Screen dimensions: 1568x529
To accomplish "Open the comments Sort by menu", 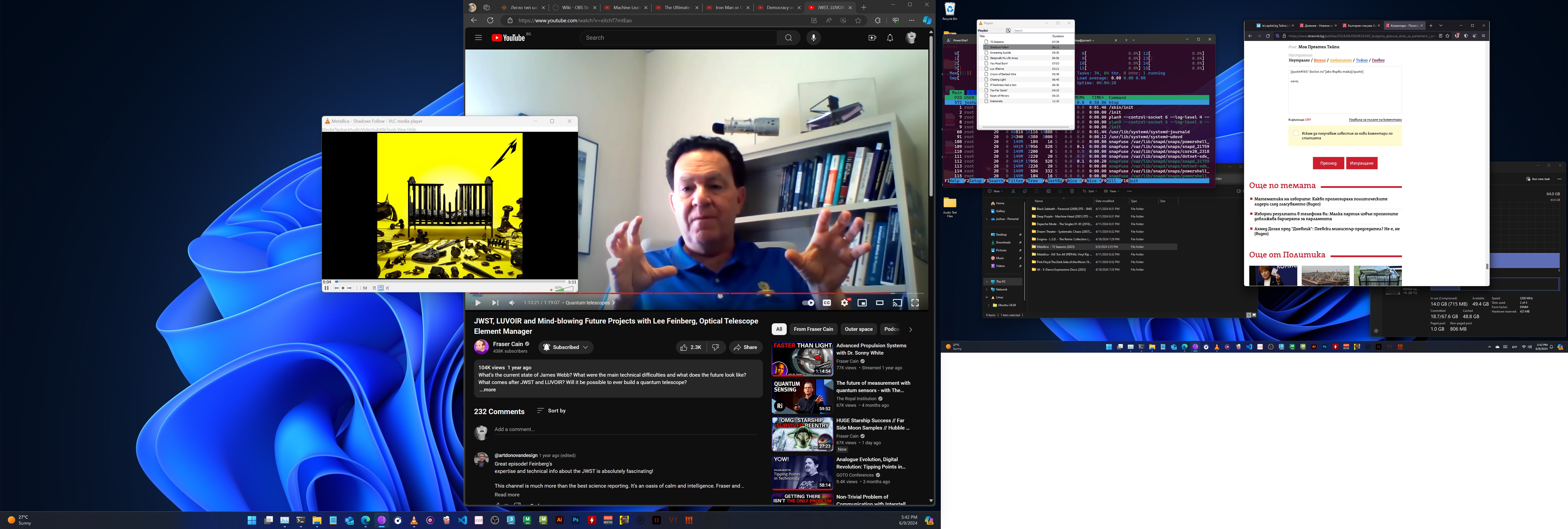I will pyautogui.click(x=551, y=411).
